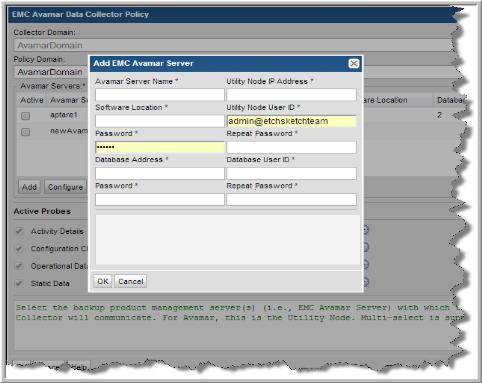Viewport: 482px width, 383px height.
Task: Focus the database Password field
Action: tap(160, 199)
